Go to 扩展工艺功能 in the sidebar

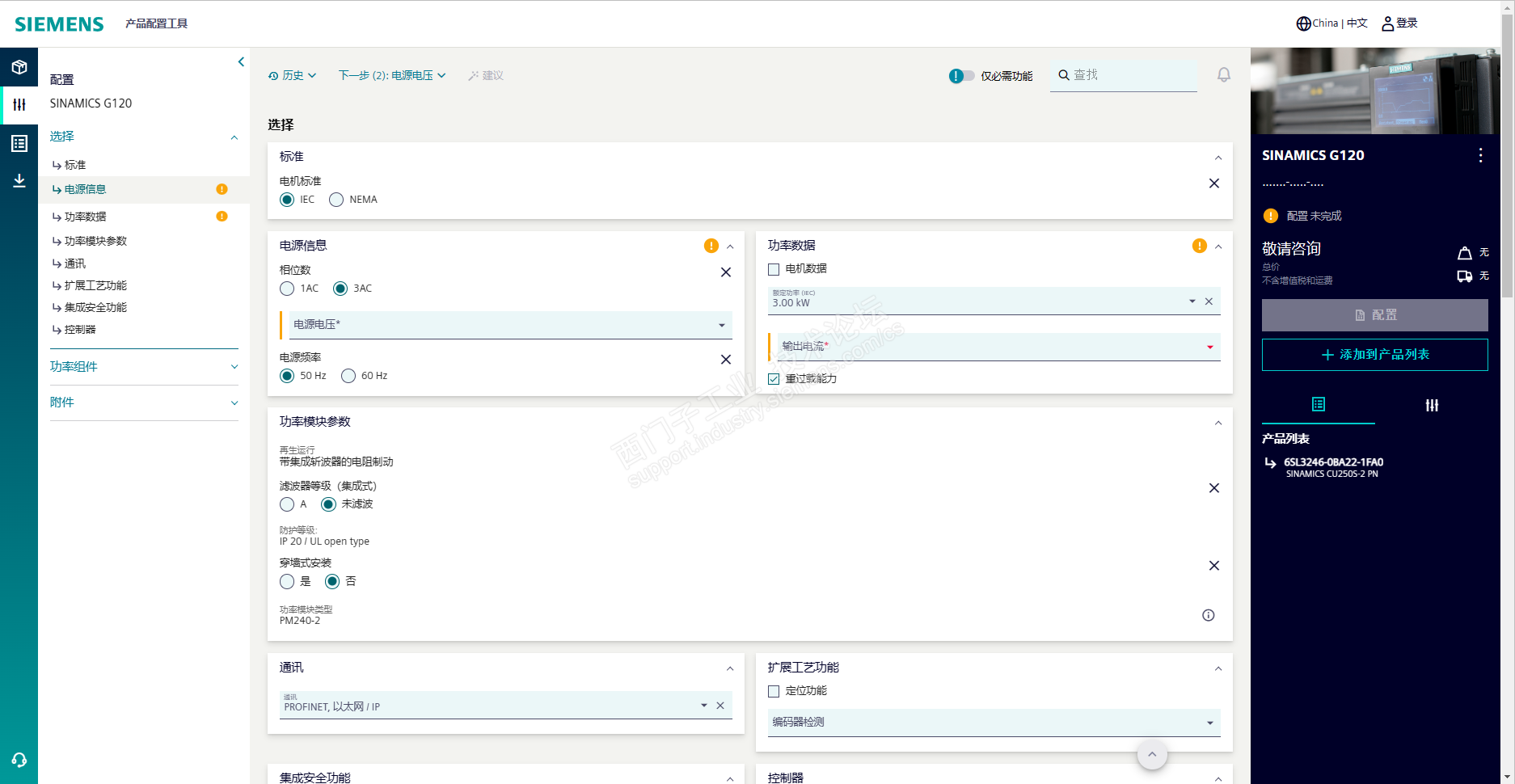[95, 285]
